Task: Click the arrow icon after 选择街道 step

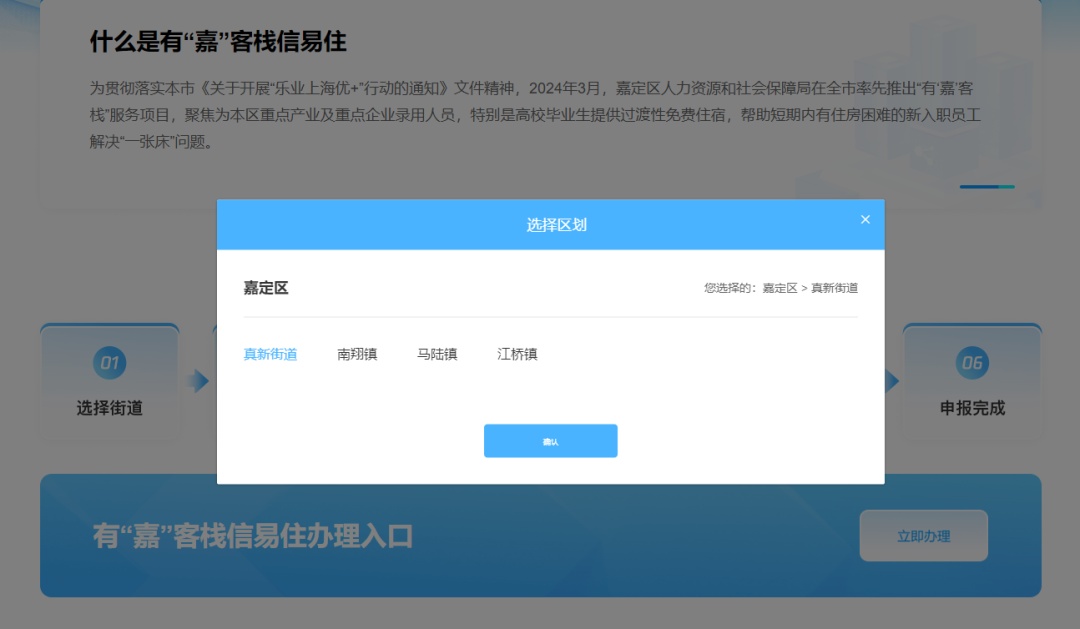Action: click(200, 380)
